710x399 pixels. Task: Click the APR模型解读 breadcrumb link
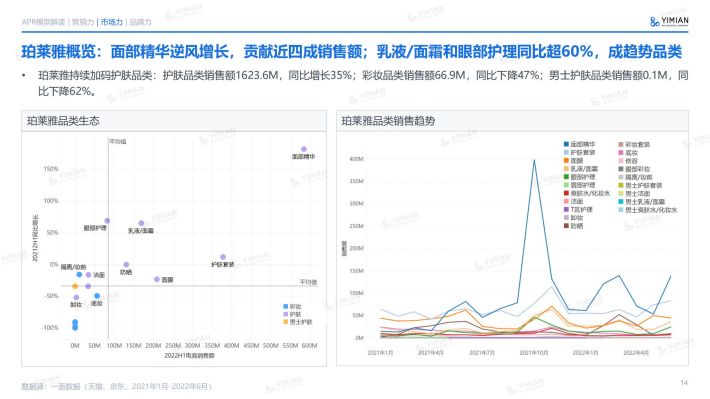43,22
